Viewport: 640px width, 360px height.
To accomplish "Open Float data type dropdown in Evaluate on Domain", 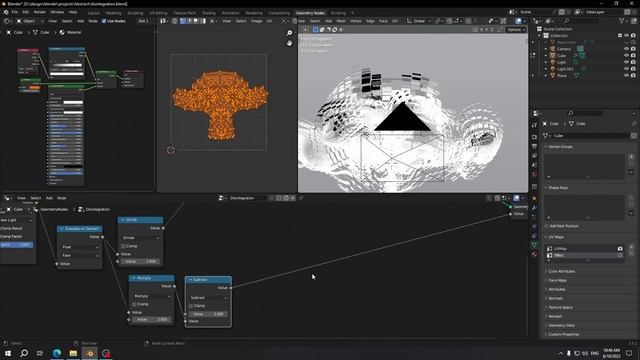I will point(80,247).
